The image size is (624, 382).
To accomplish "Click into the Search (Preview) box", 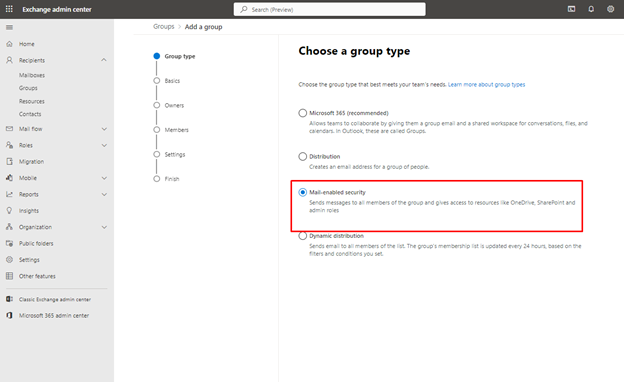I will click(330, 9).
